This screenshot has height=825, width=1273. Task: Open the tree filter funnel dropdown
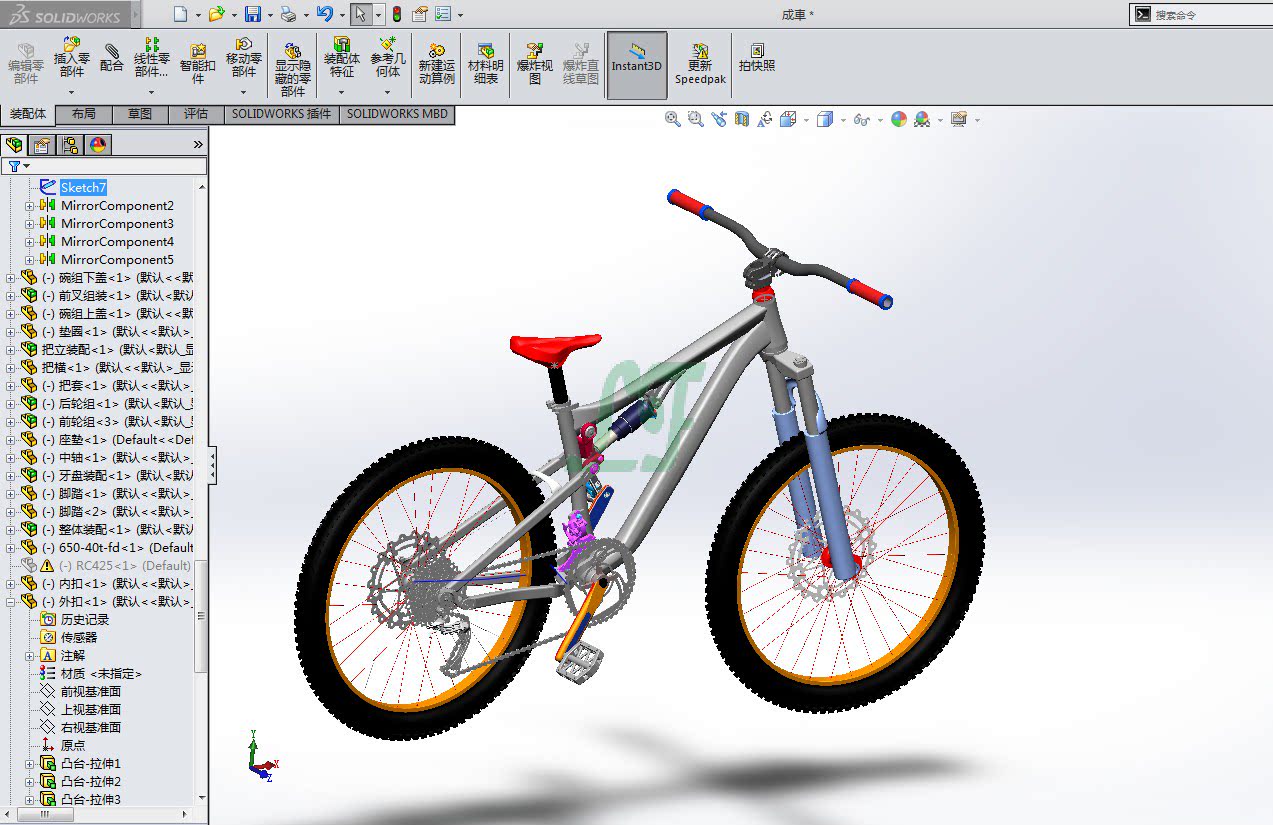pyautogui.click(x=27, y=166)
